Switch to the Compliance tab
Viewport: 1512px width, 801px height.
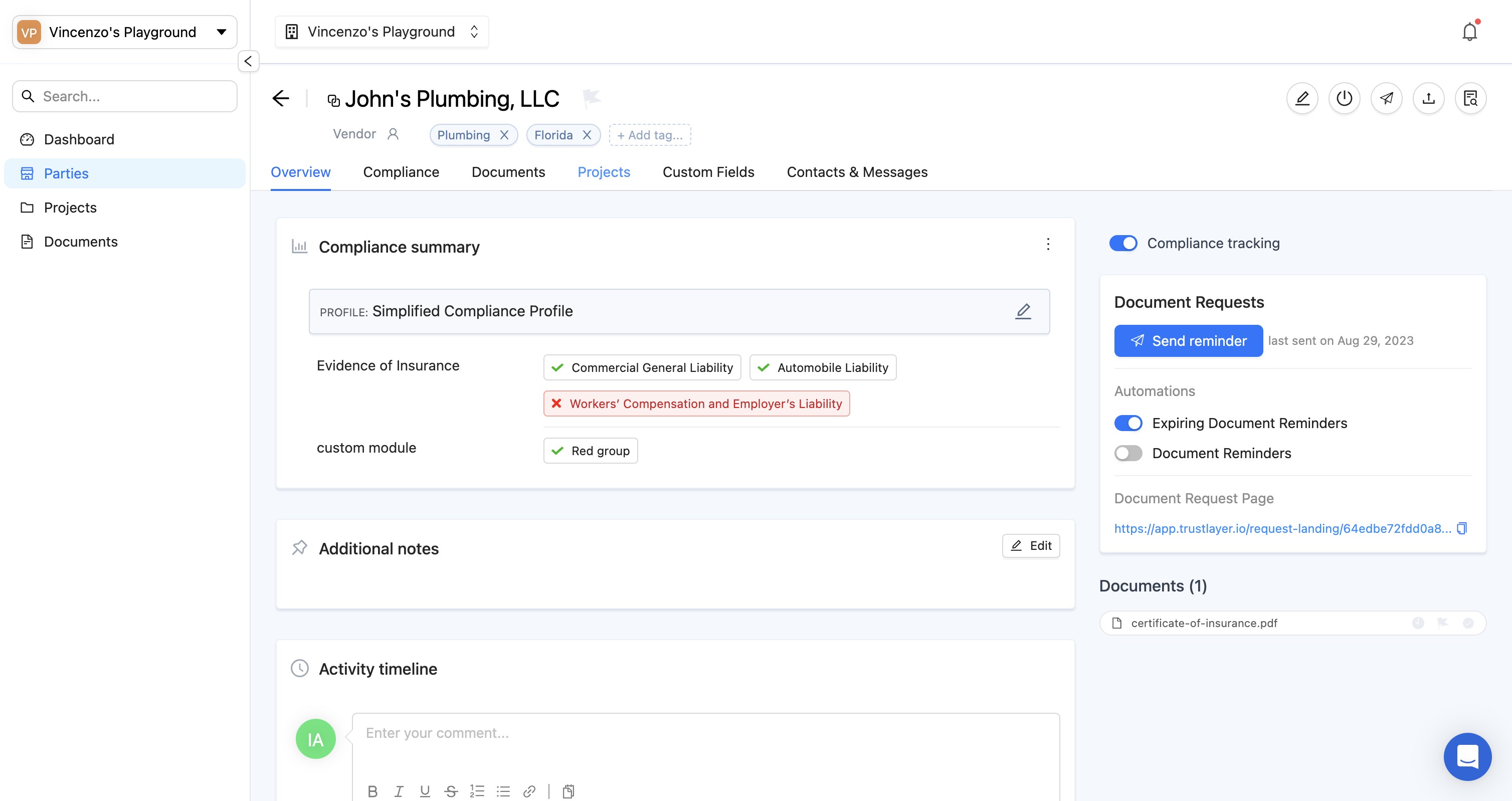(401, 172)
